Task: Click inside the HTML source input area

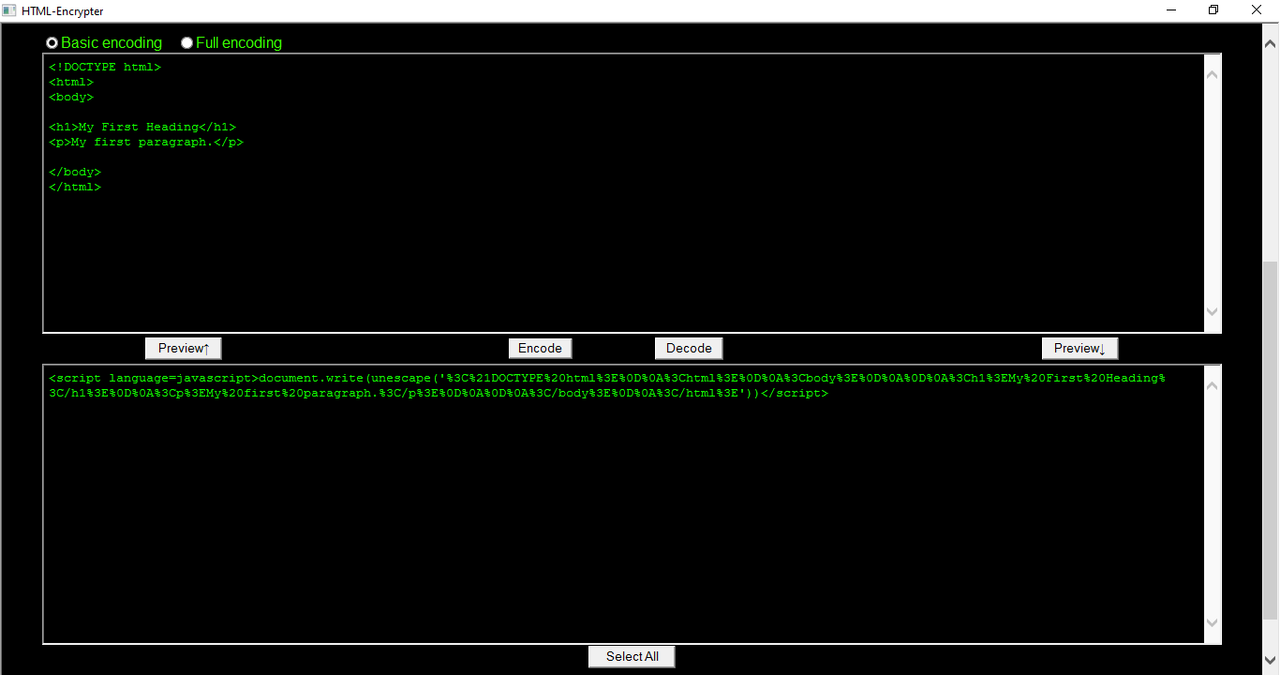Action: click(x=623, y=193)
